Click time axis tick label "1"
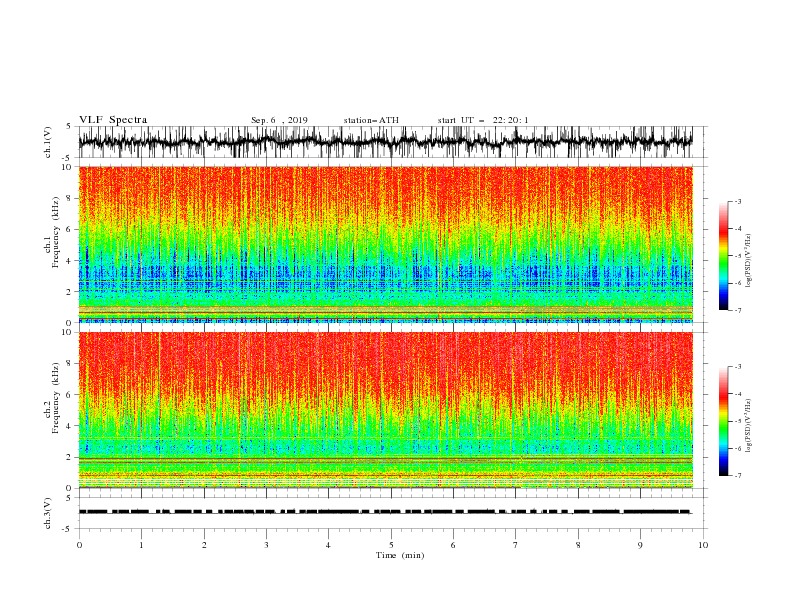This screenshot has width=792, height=612. (x=141, y=545)
